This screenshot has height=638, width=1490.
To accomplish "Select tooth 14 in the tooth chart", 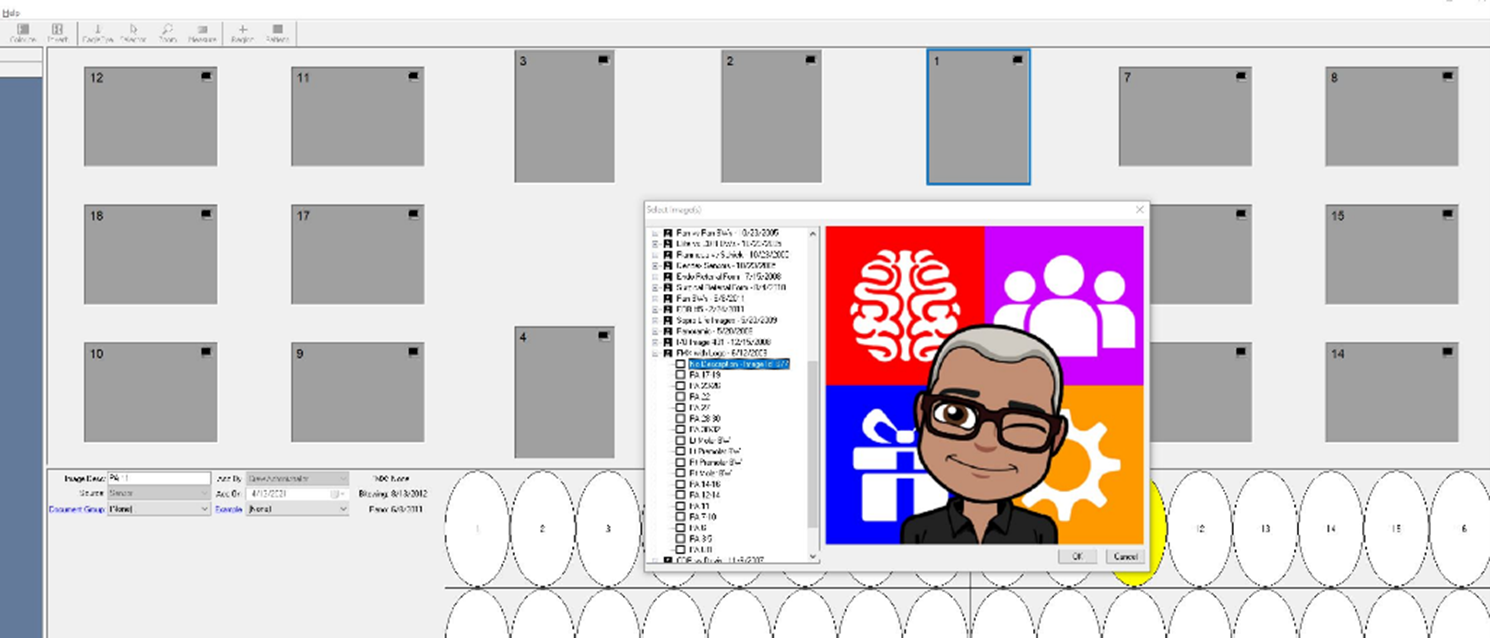I will (x=1330, y=529).
